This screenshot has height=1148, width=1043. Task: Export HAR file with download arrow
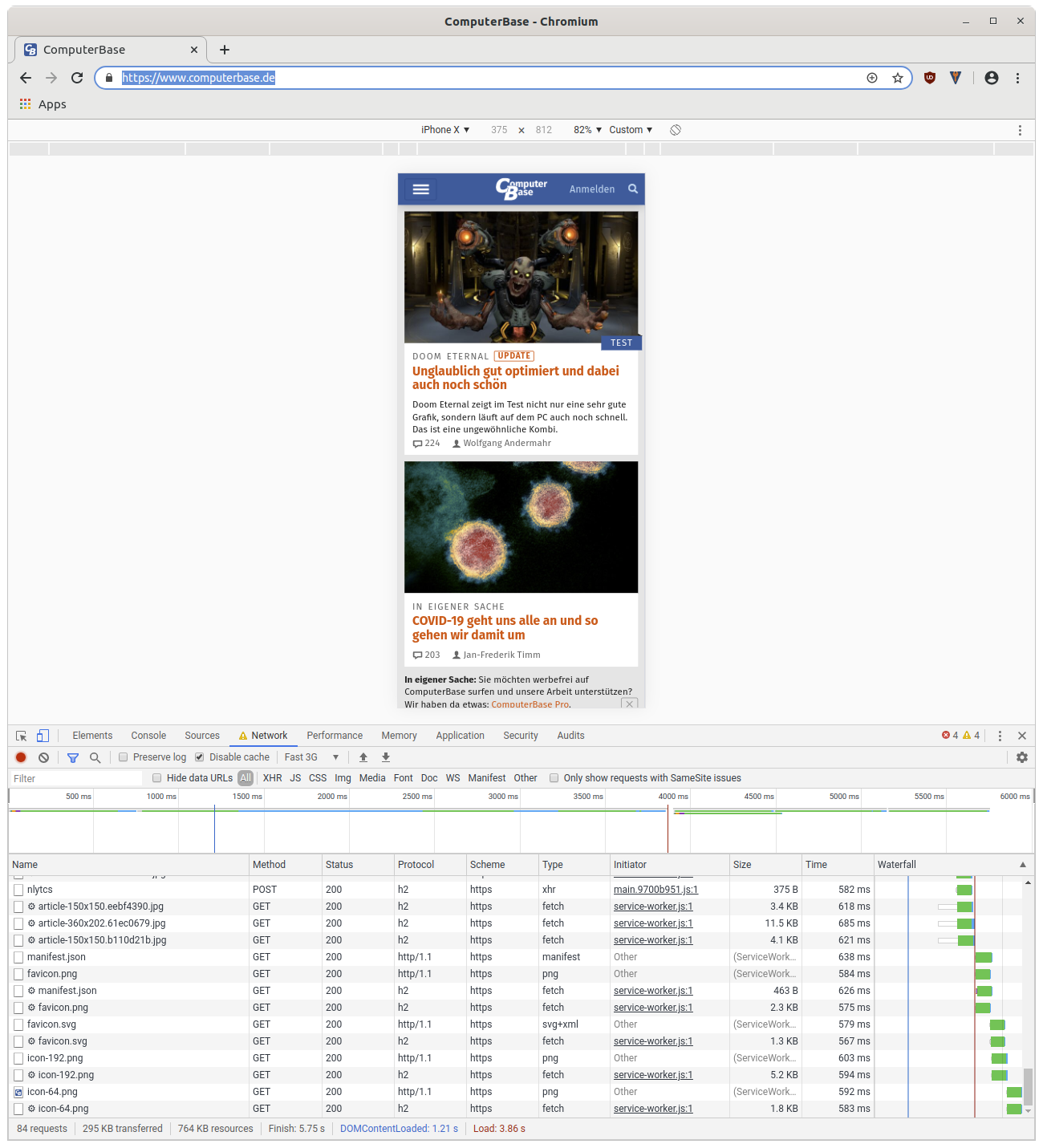[386, 757]
